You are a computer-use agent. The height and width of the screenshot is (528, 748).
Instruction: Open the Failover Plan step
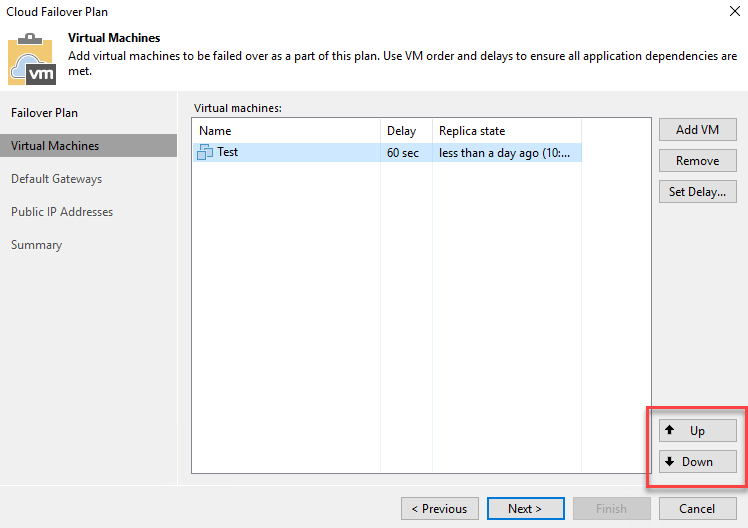(44, 113)
